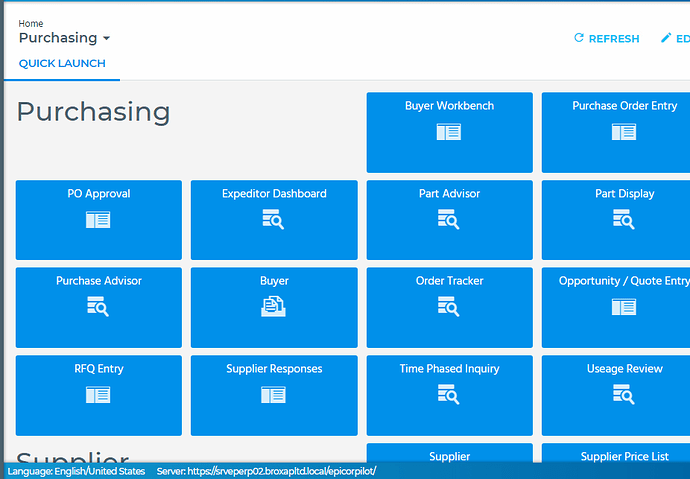Click the Supplier Responses tile title
The width and height of the screenshot is (690, 479).
pyautogui.click(x=274, y=369)
